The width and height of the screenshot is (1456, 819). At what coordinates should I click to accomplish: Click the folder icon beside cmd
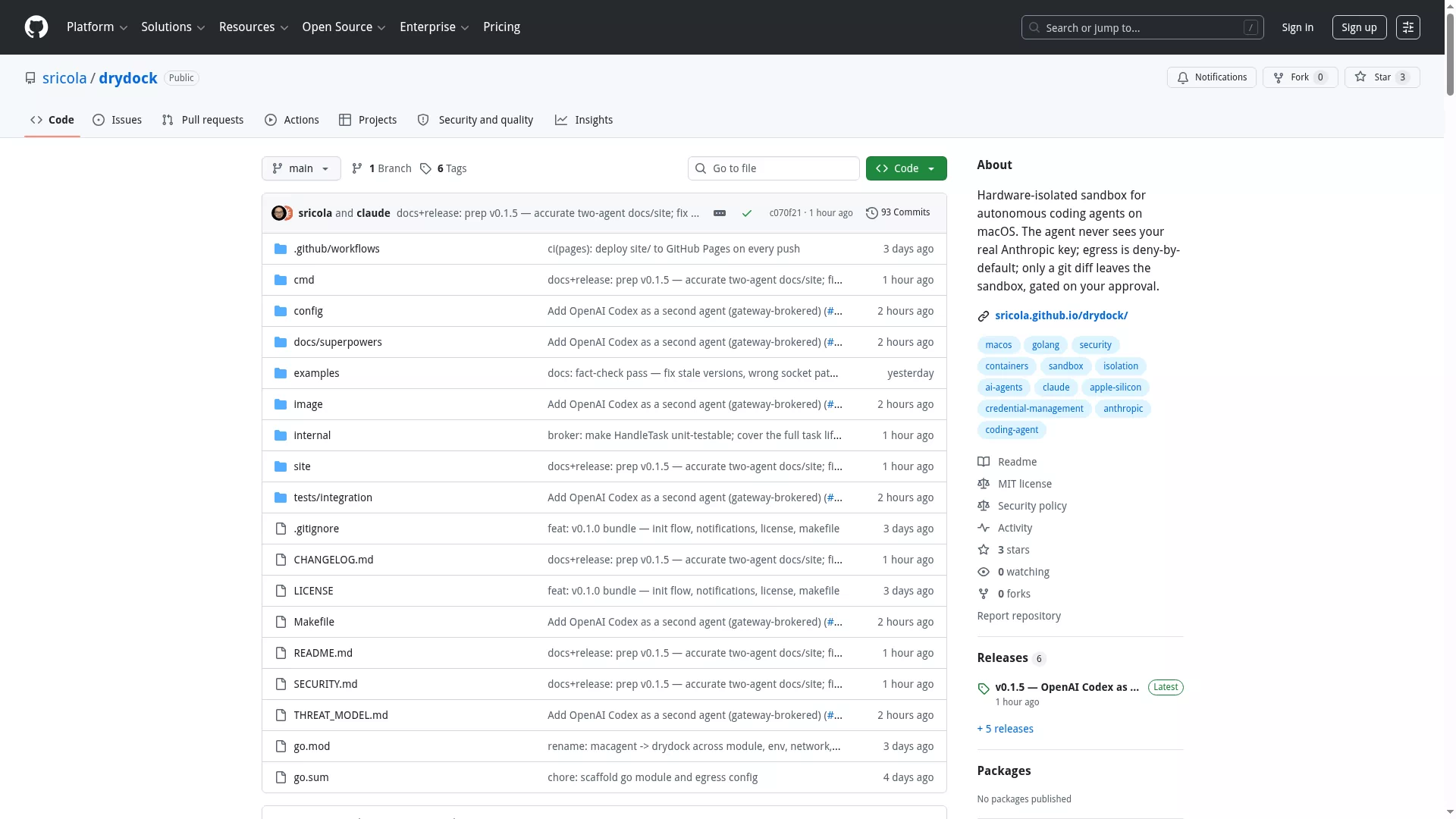[x=281, y=280]
